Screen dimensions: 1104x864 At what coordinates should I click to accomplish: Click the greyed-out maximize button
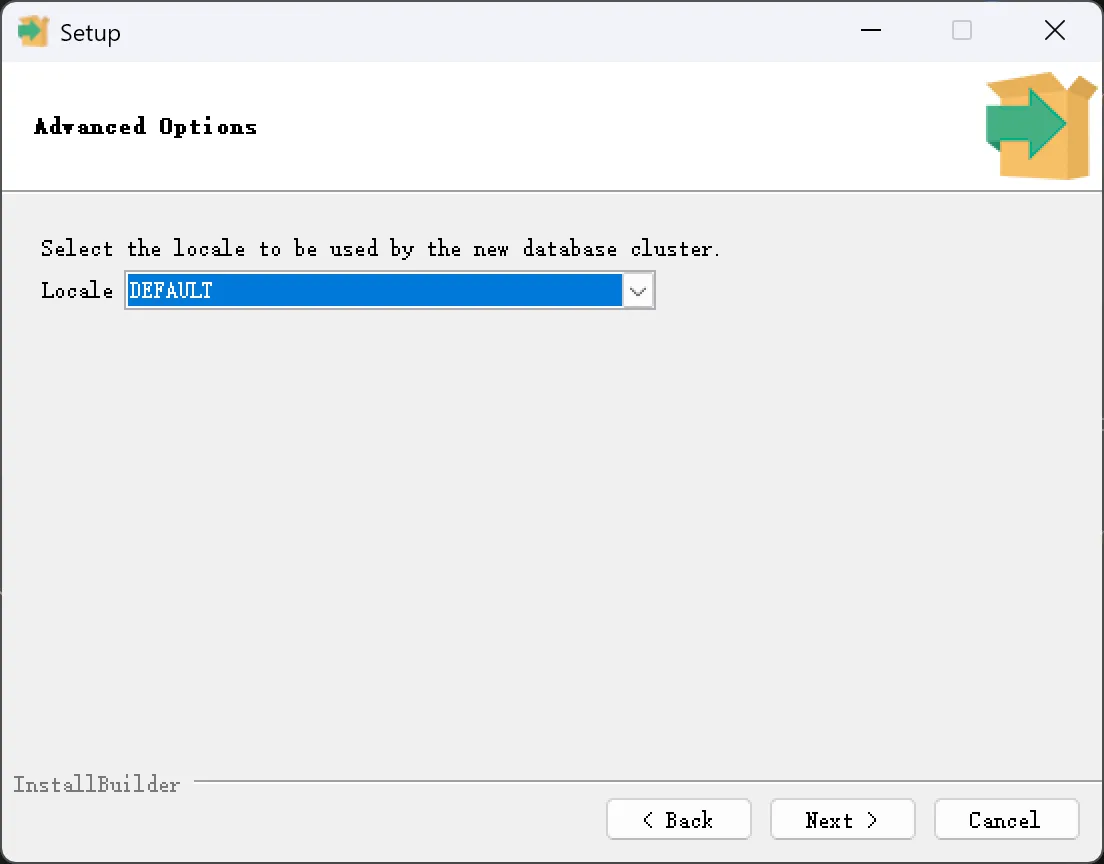962,30
